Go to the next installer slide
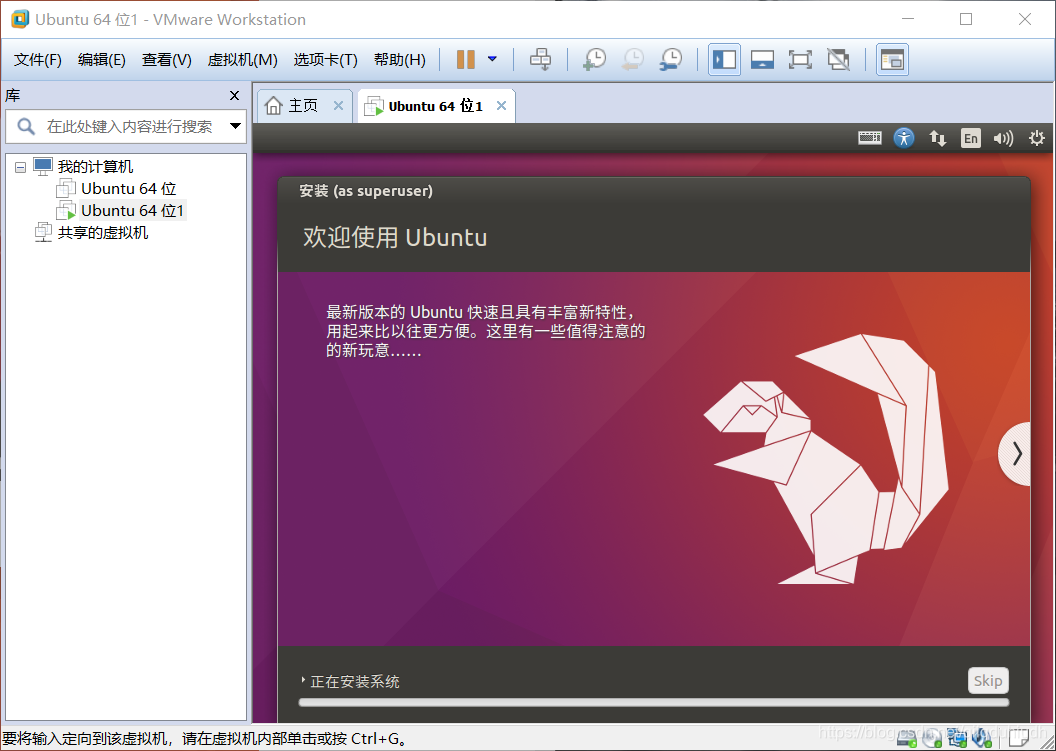 point(1015,454)
